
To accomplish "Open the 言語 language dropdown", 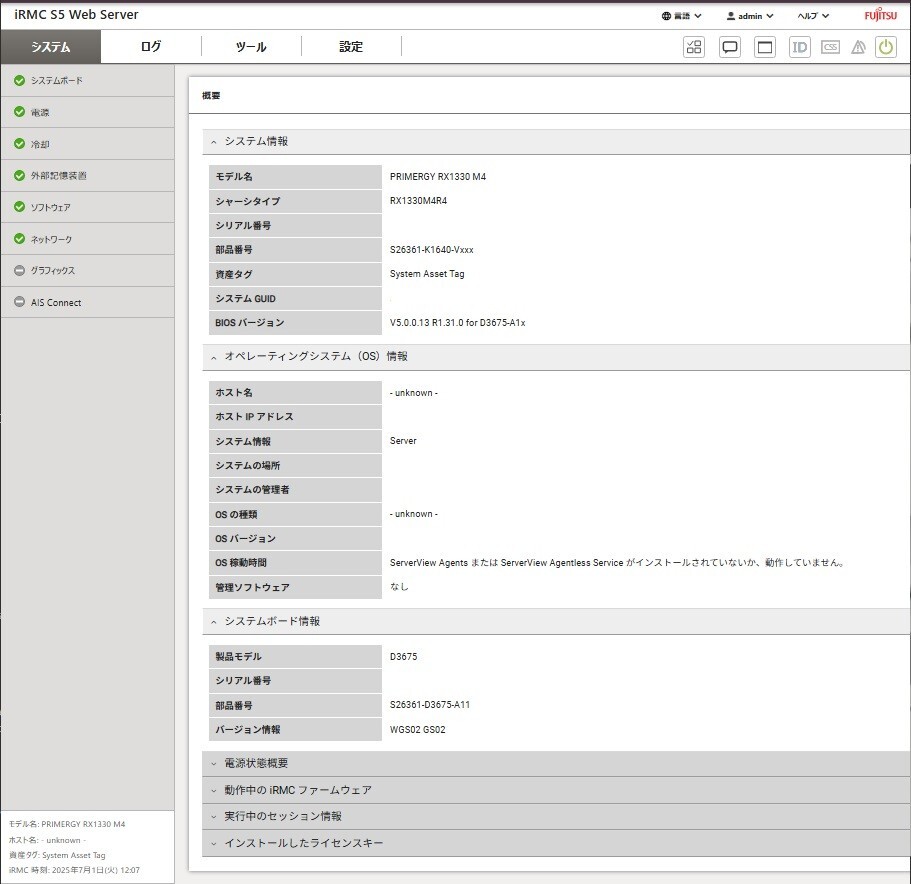I will (682, 16).
